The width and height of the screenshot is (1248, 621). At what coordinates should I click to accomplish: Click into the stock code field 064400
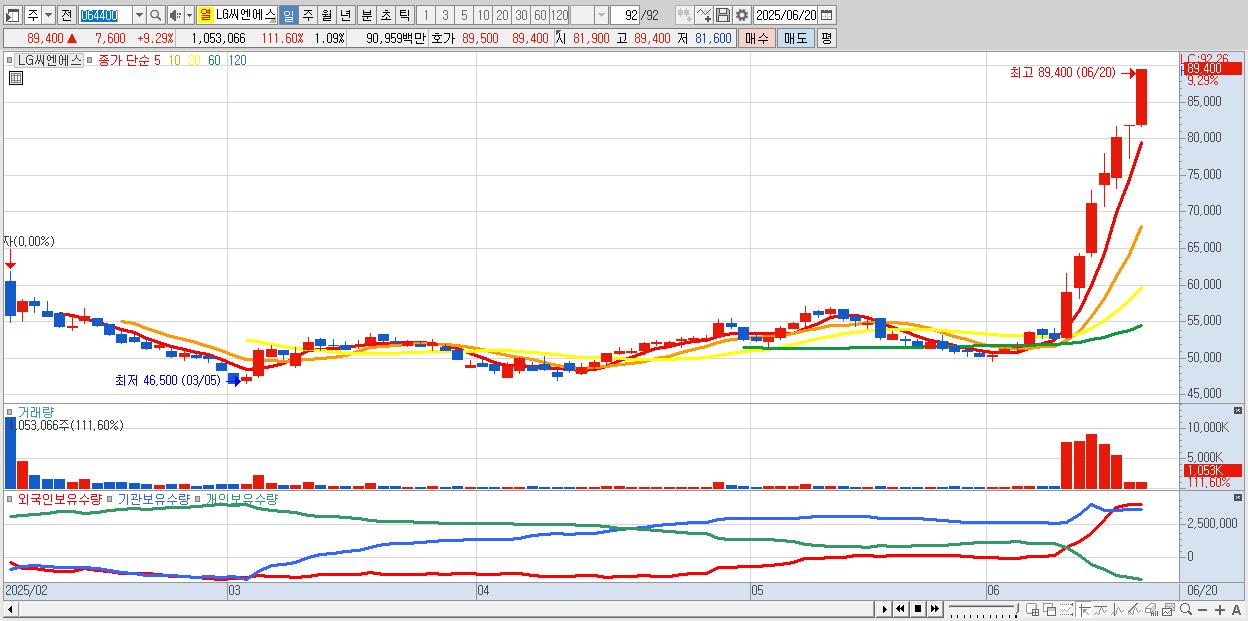click(x=105, y=15)
